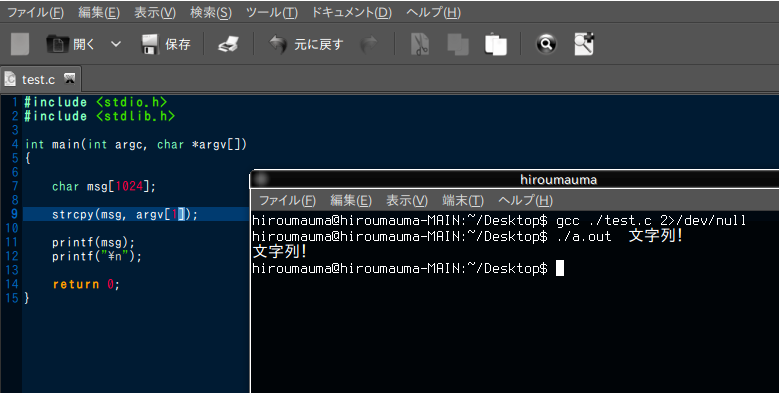
Task: Close the test.c tab
Action: tap(70, 78)
